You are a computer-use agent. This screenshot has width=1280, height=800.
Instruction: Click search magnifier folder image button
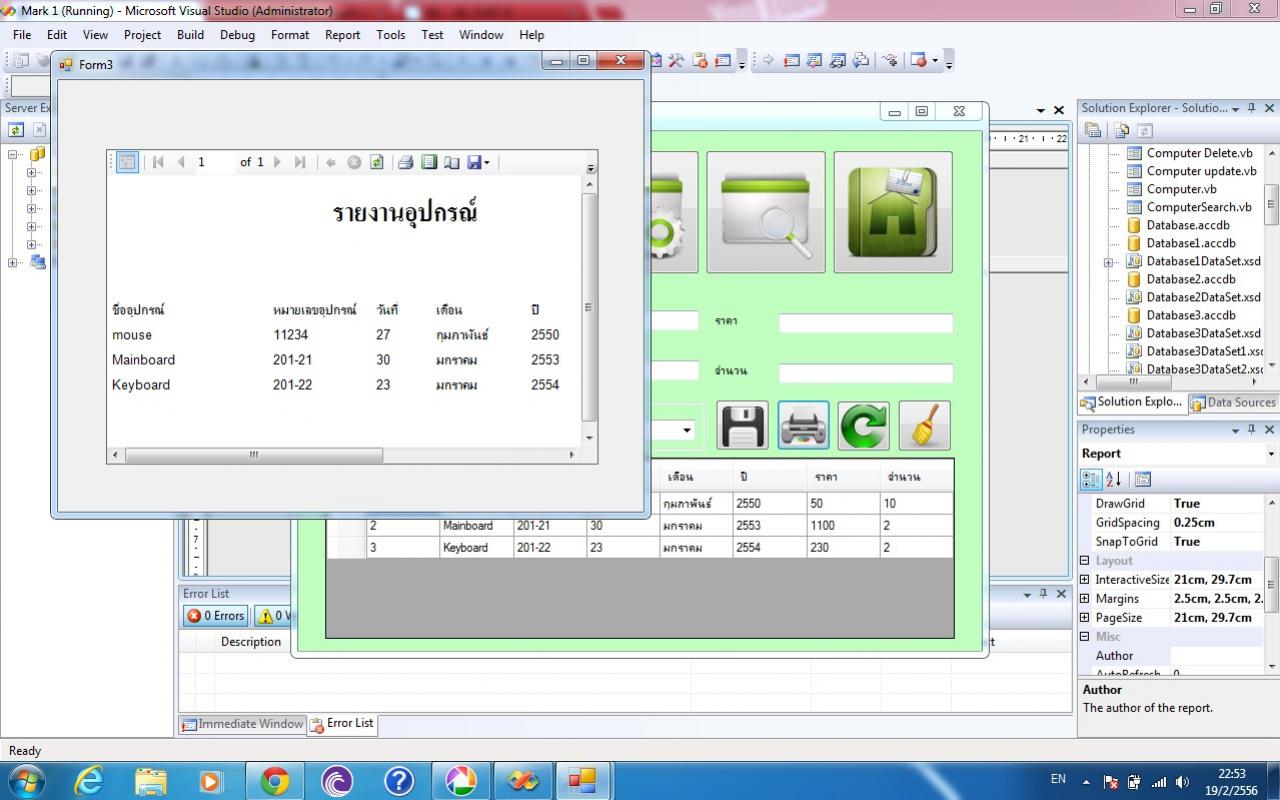pyautogui.click(x=766, y=212)
